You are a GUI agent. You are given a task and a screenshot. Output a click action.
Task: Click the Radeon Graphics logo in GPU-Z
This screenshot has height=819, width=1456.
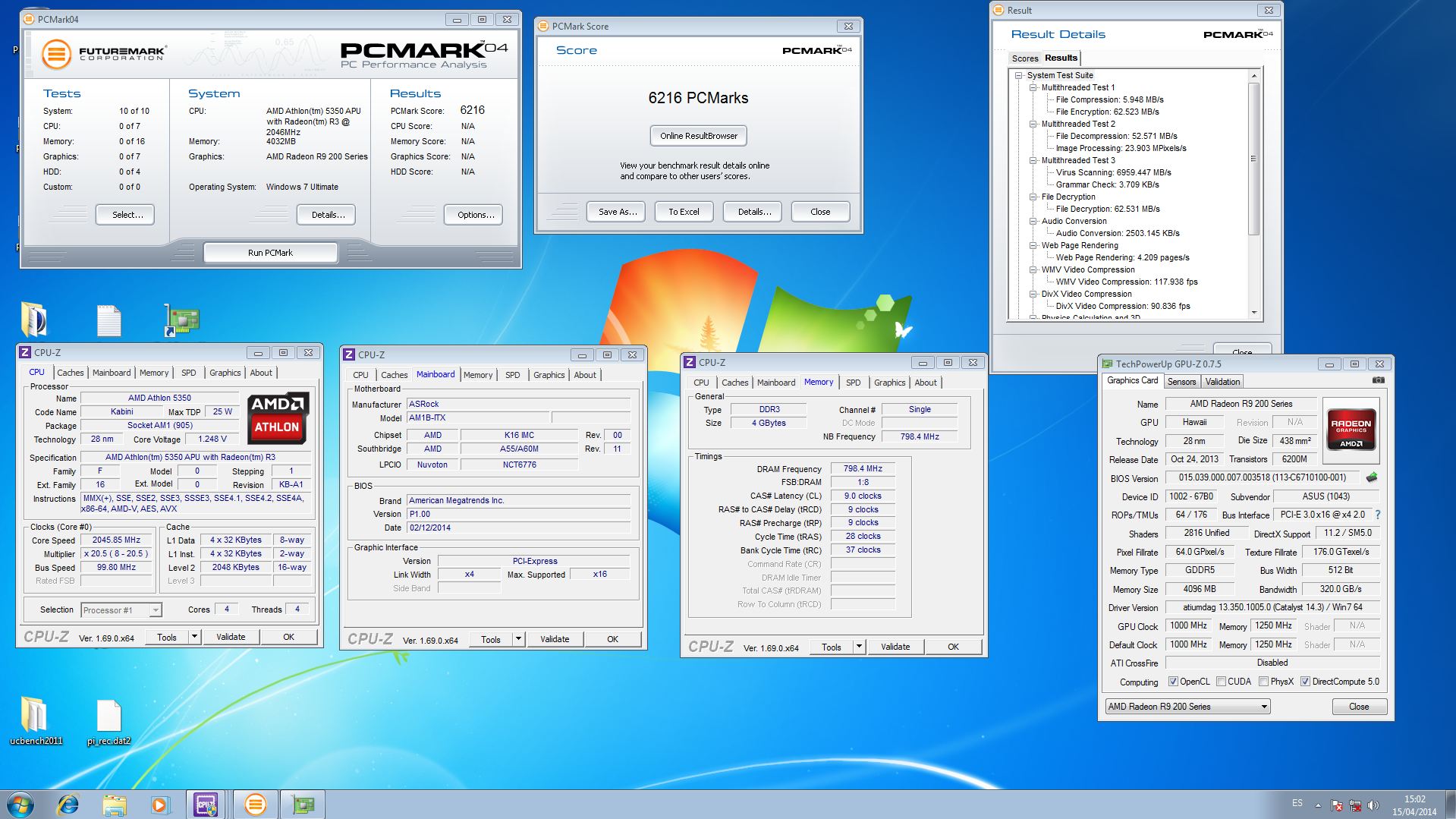1351,430
